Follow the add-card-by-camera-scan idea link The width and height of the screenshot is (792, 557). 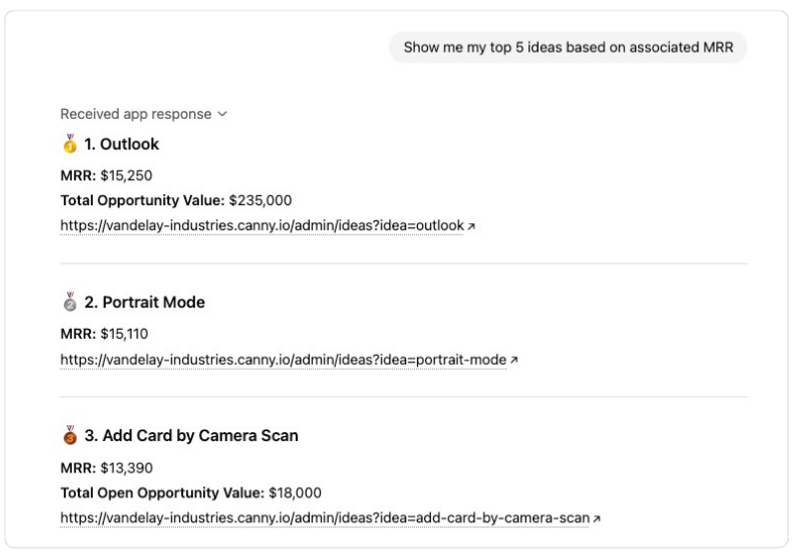(x=324, y=518)
